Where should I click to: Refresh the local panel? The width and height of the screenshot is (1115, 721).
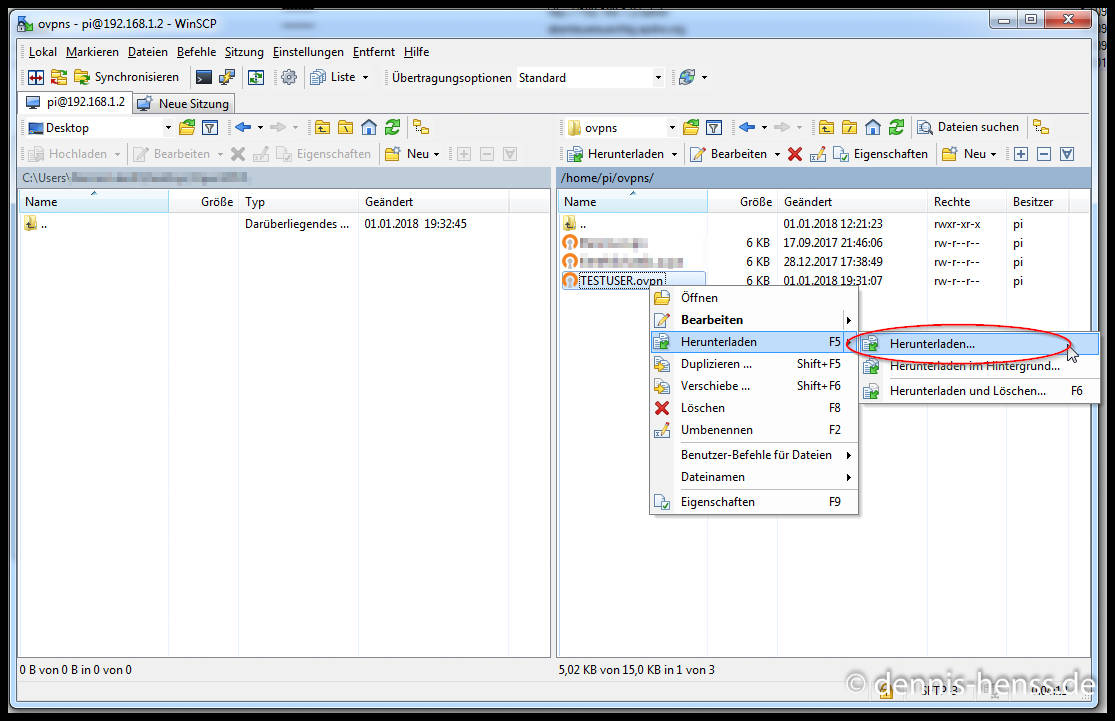(x=393, y=128)
